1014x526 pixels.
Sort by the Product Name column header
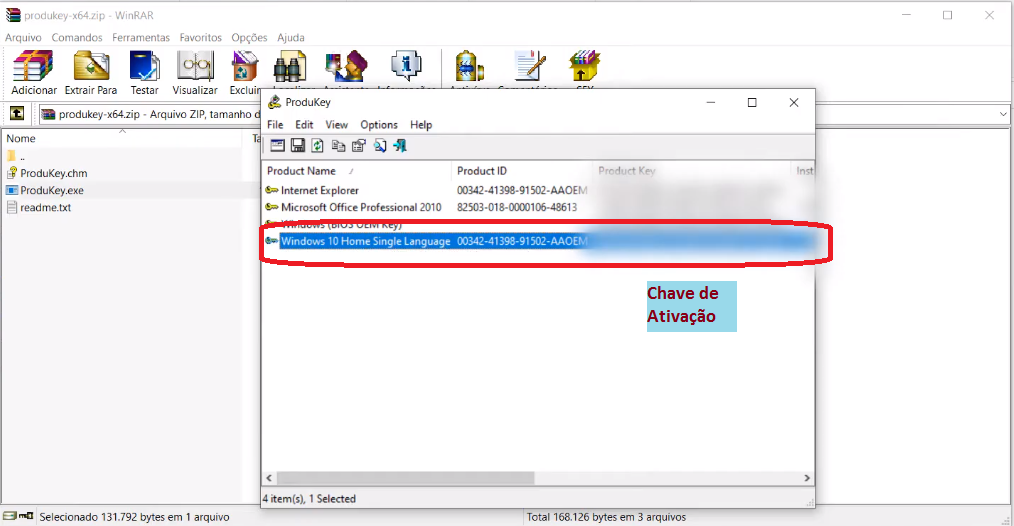point(356,171)
